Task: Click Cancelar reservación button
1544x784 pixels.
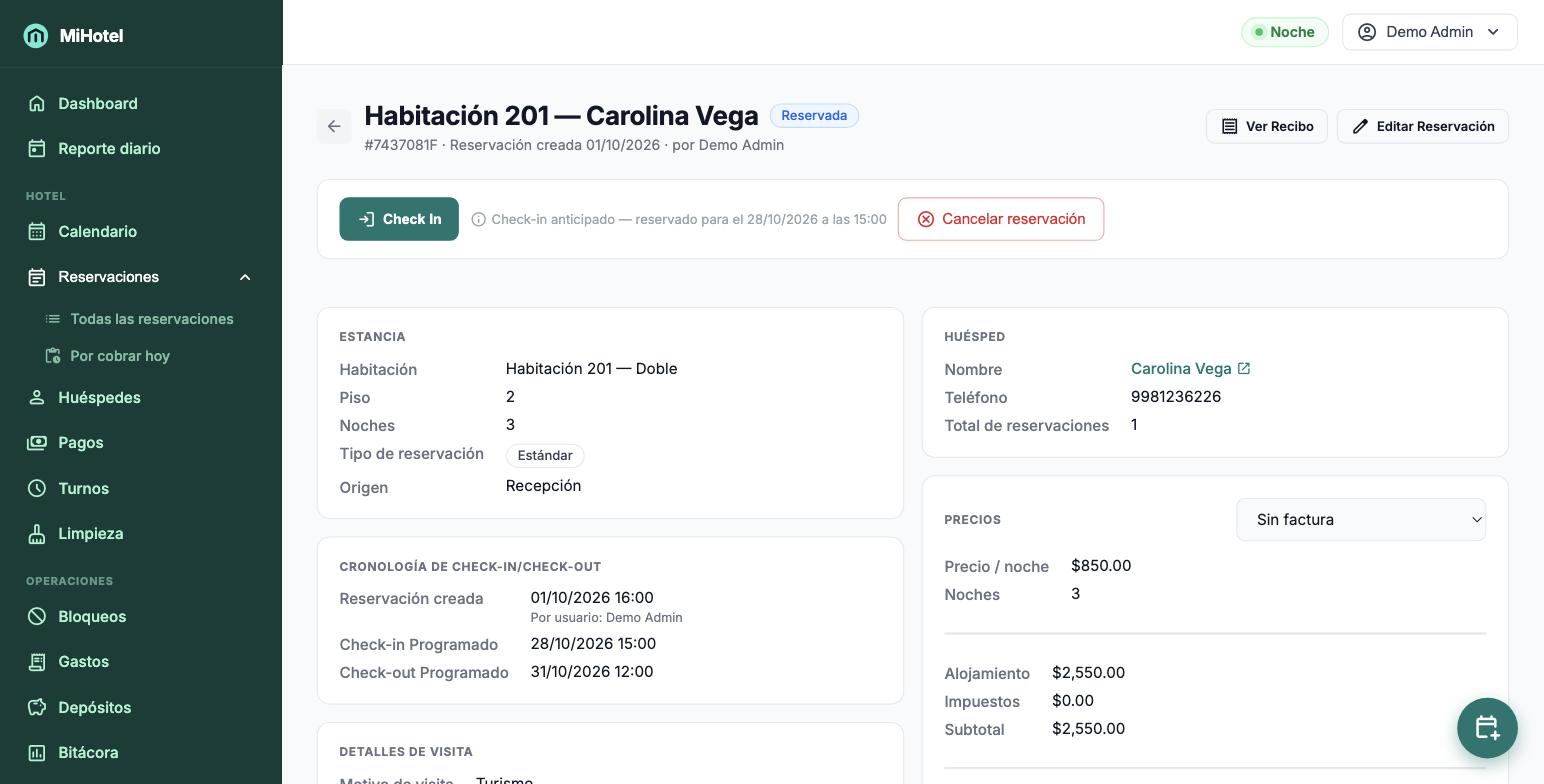Action: [x=1001, y=219]
